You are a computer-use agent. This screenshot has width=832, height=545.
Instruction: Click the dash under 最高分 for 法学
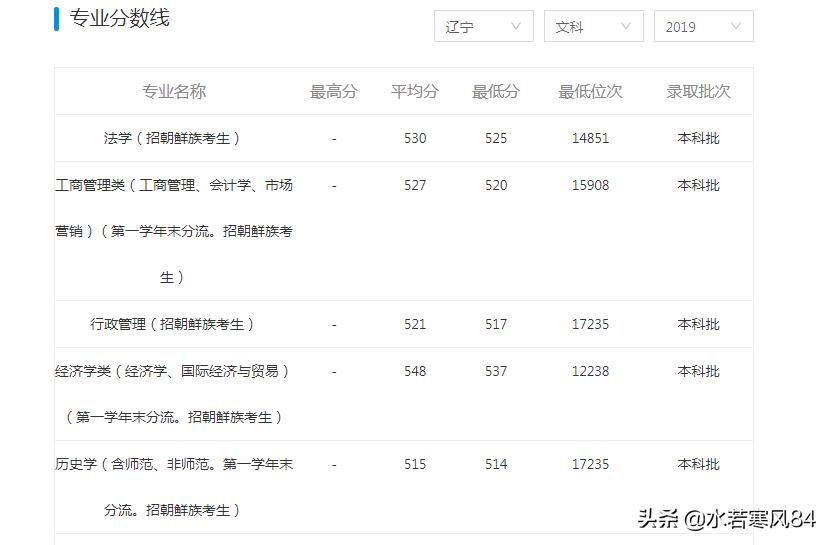[334, 139]
